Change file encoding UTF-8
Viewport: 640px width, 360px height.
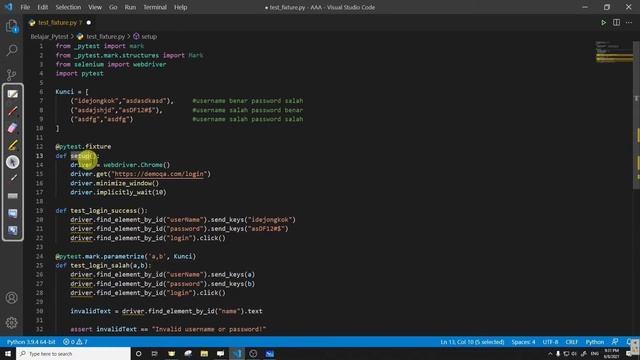[x=550, y=342]
